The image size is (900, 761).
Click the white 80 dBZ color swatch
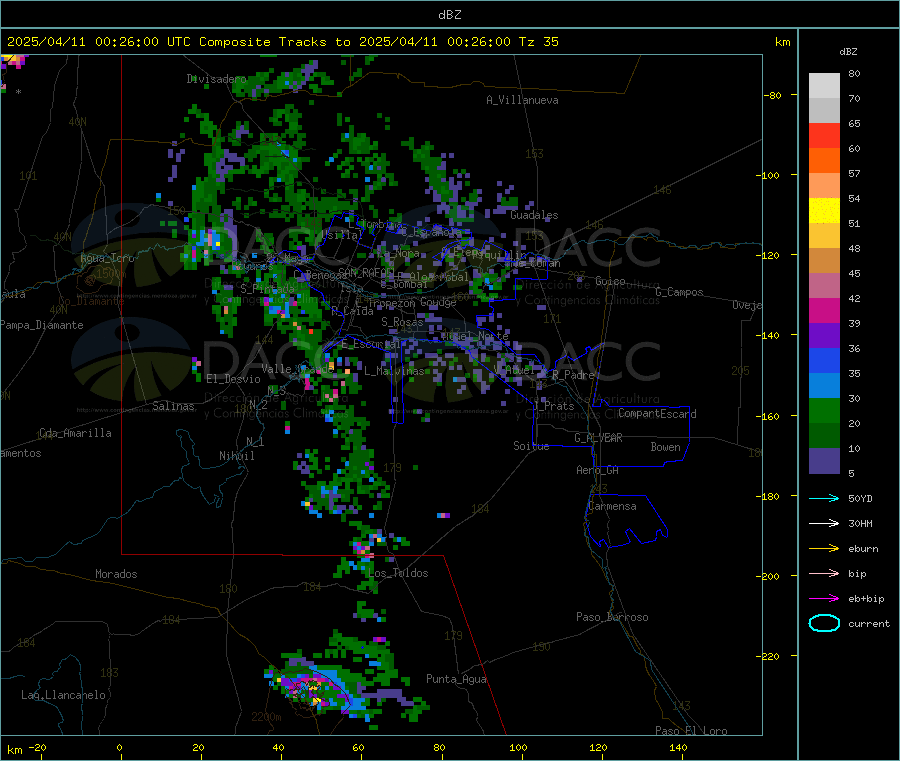[824, 86]
